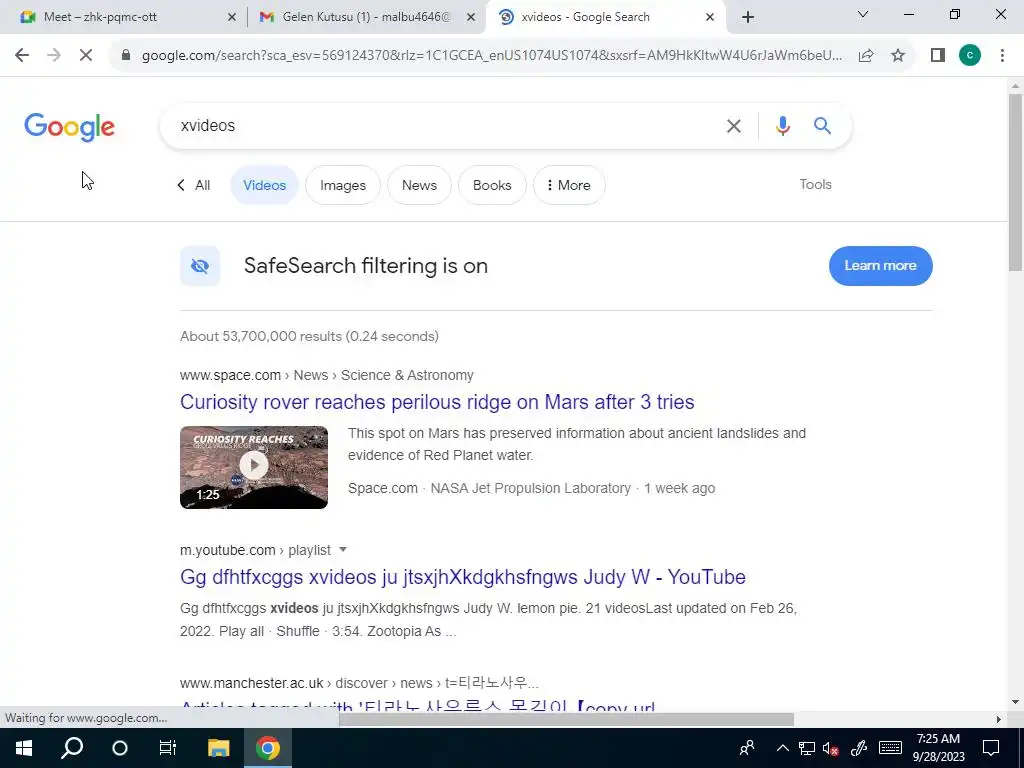The height and width of the screenshot is (768, 1024).
Task: Click the www.space.com breadcrumb
Action: tap(230, 376)
